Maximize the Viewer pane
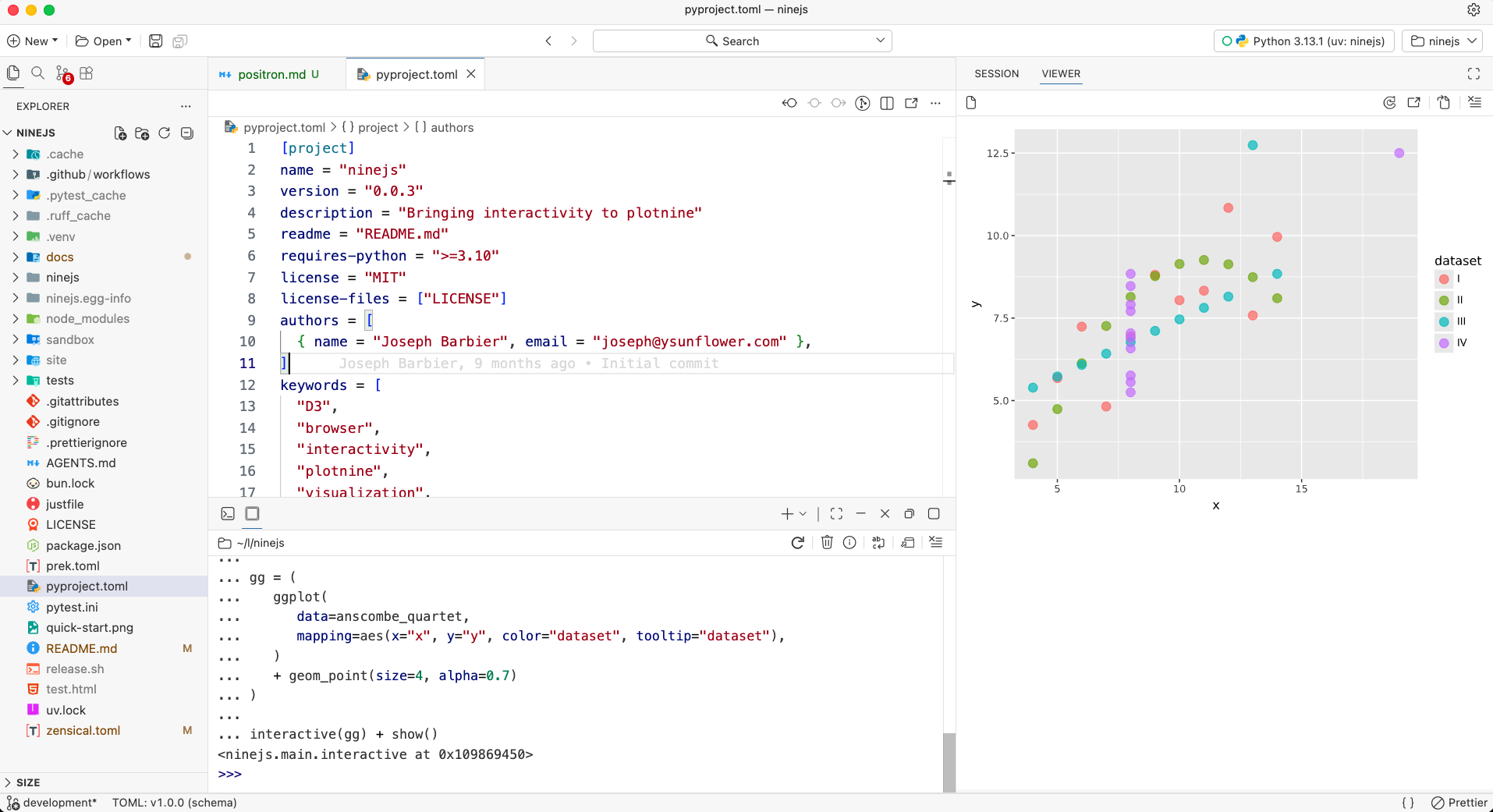The width and height of the screenshot is (1493, 812). (1473, 74)
